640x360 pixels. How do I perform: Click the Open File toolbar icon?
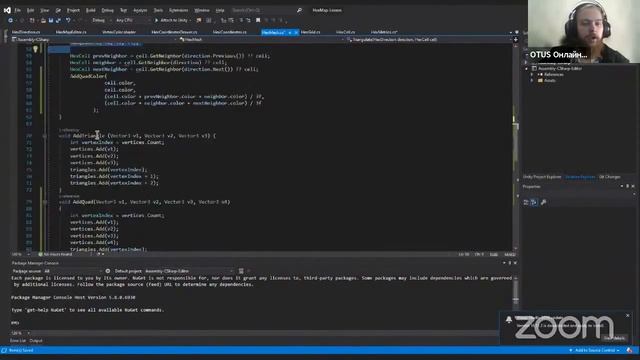tap(43, 20)
